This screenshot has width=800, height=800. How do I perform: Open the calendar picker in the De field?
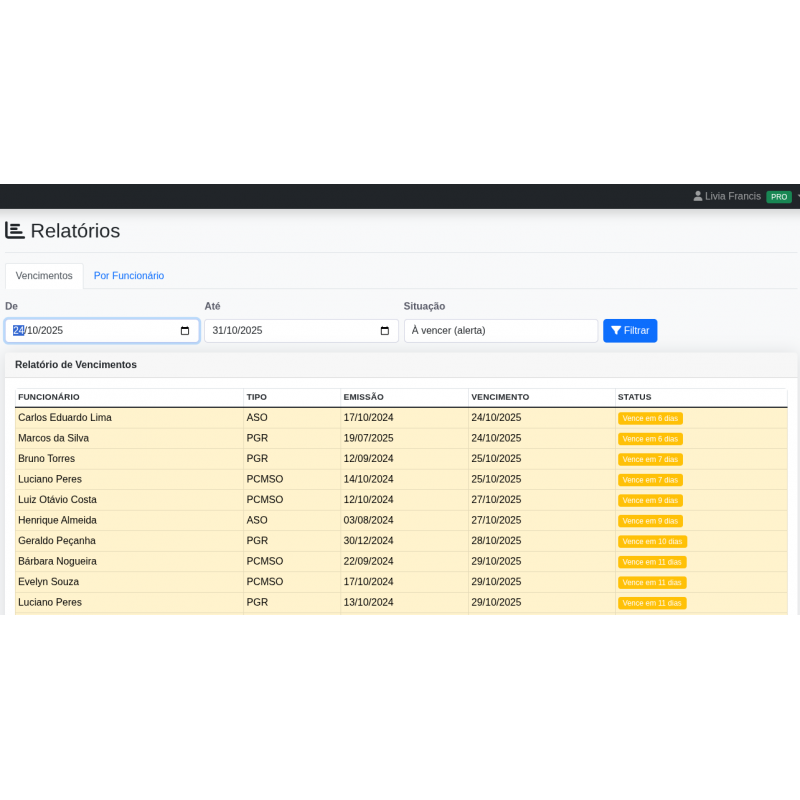185,331
